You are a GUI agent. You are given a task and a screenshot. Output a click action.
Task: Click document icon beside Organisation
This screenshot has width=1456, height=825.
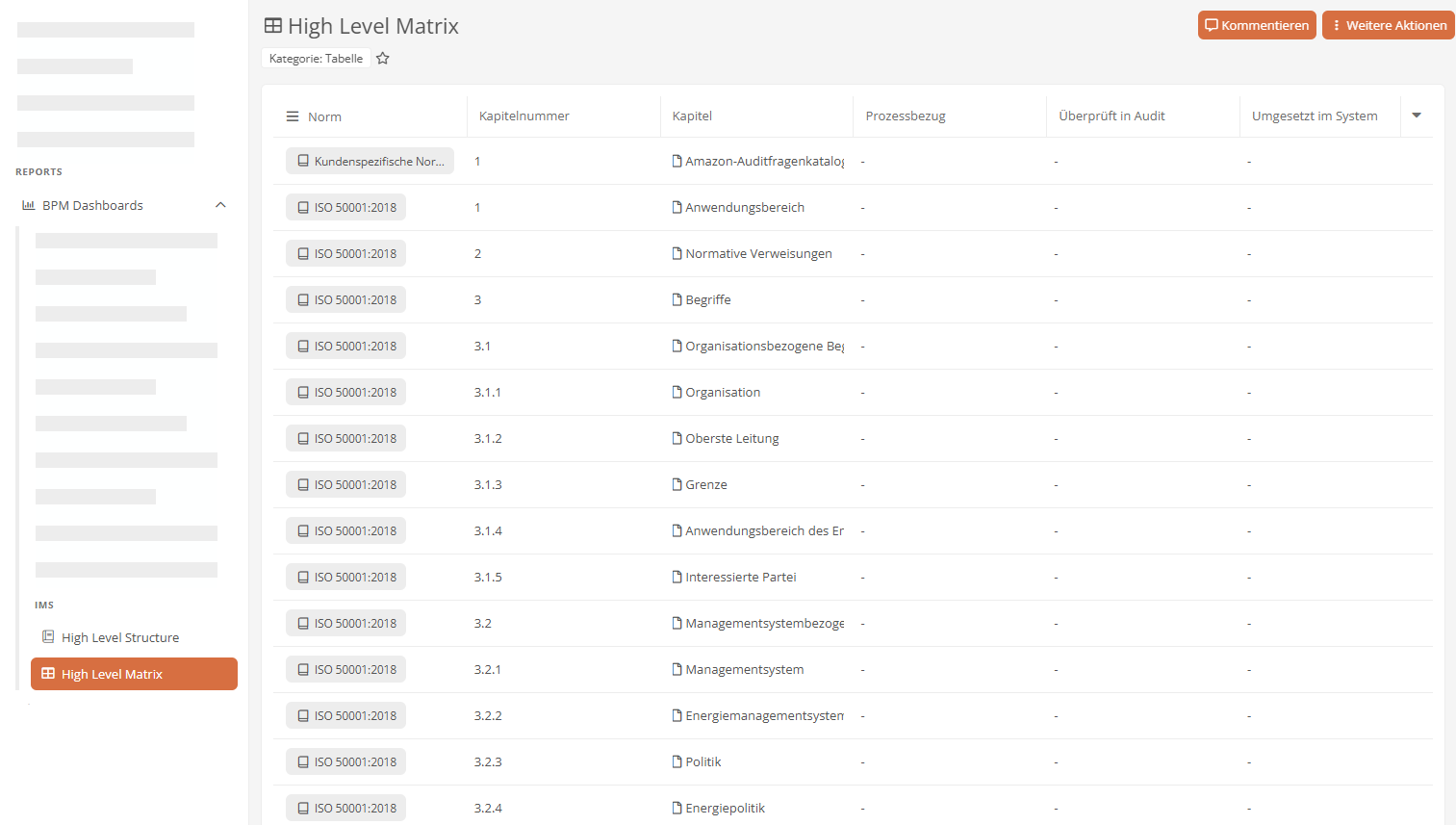[x=677, y=392]
